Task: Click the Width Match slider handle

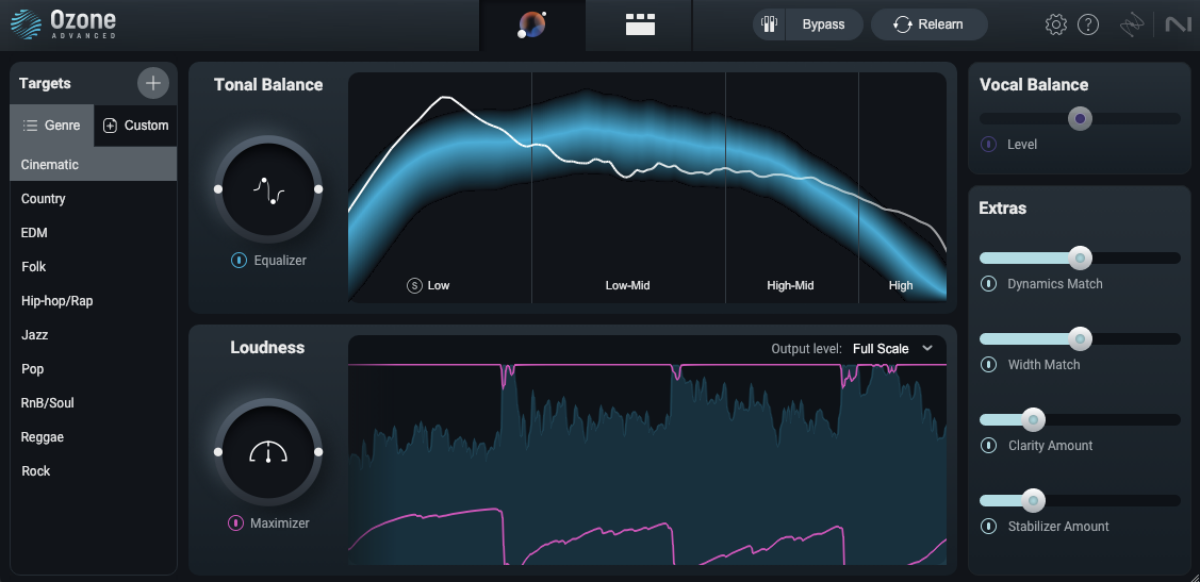Action: click(1079, 338)
